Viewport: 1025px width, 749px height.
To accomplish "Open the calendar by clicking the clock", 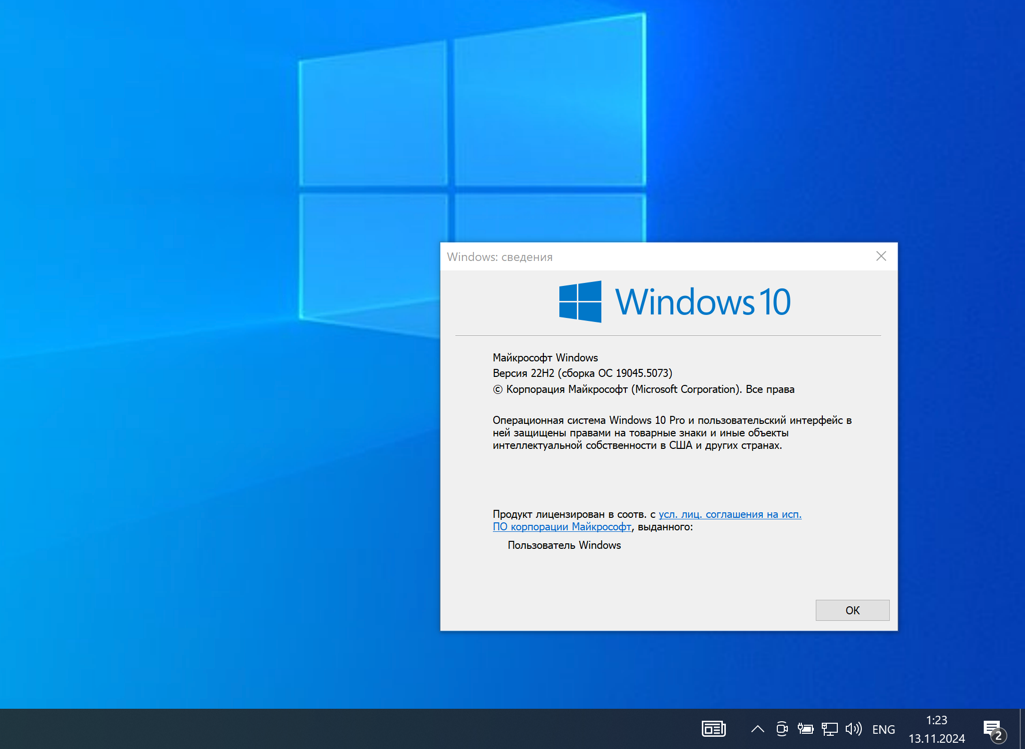I will pos(936,727).
